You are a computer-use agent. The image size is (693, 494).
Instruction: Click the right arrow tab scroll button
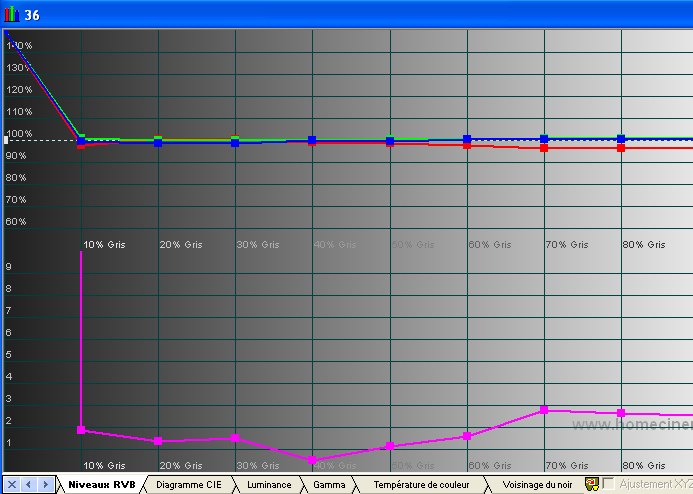[x=46, y=484]
